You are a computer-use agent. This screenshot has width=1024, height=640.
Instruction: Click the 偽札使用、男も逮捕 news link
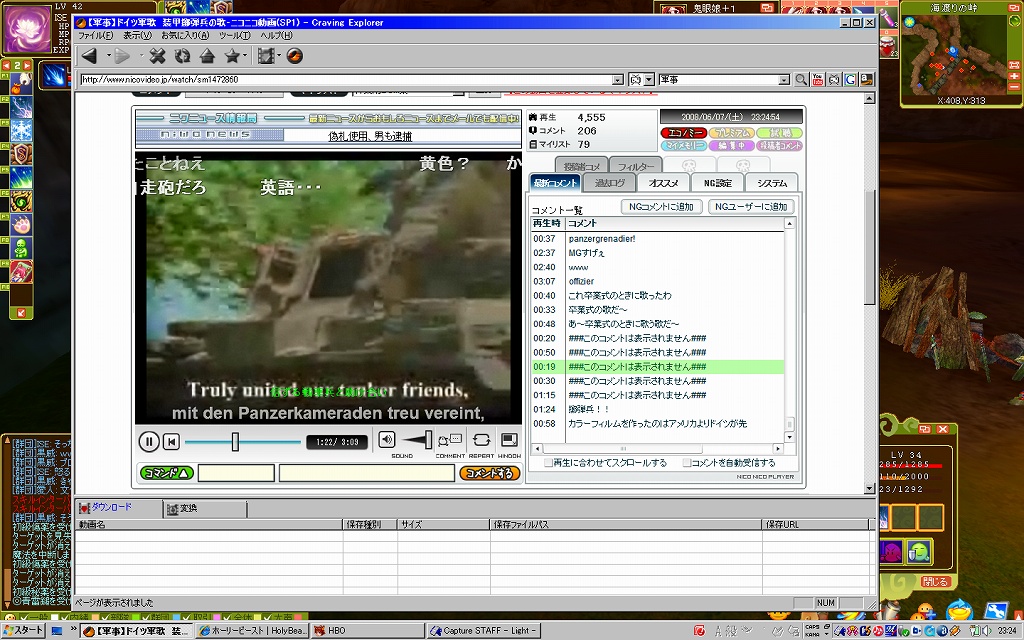[x=370, y=136]
